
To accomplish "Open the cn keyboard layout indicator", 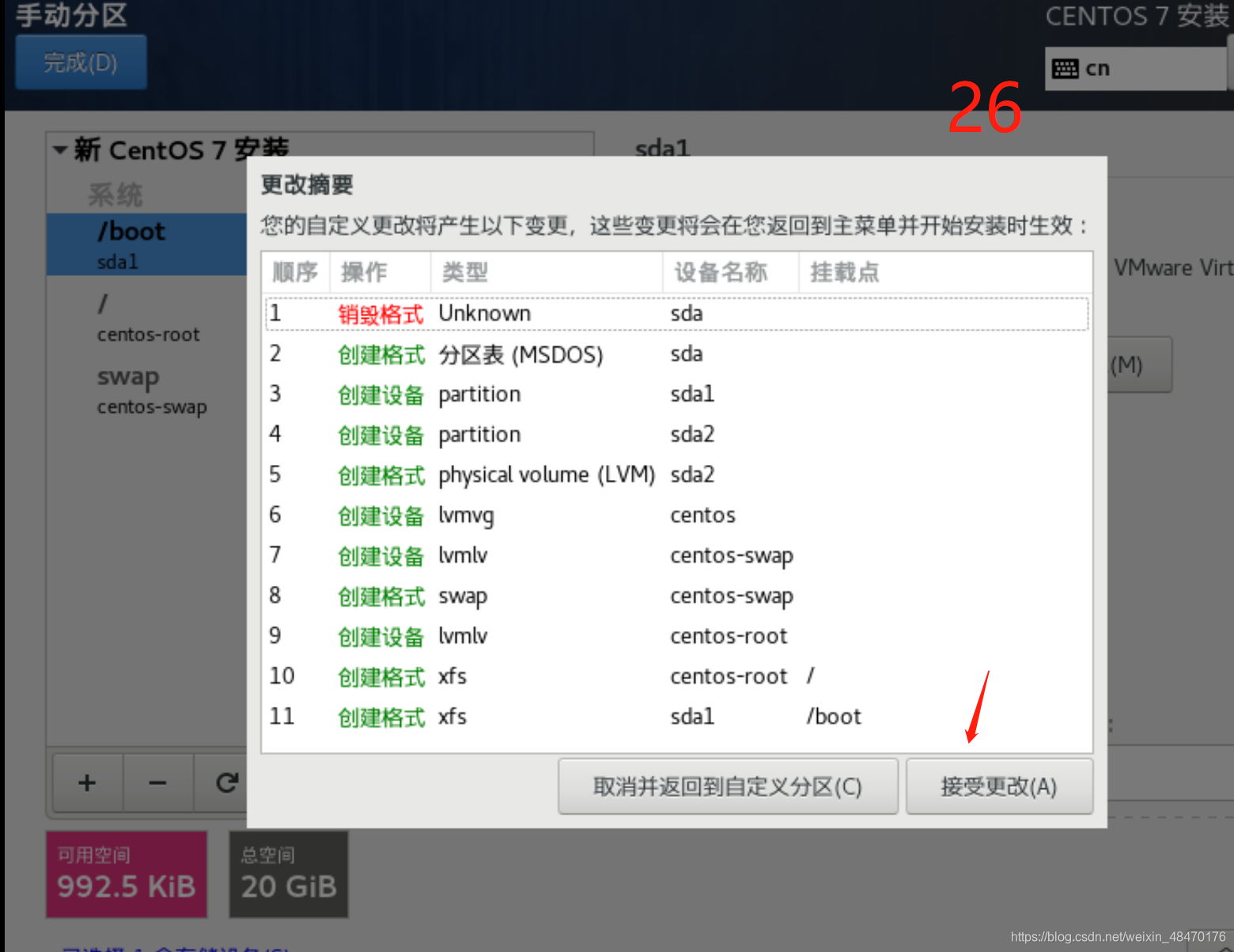I will click(1137, 69).
